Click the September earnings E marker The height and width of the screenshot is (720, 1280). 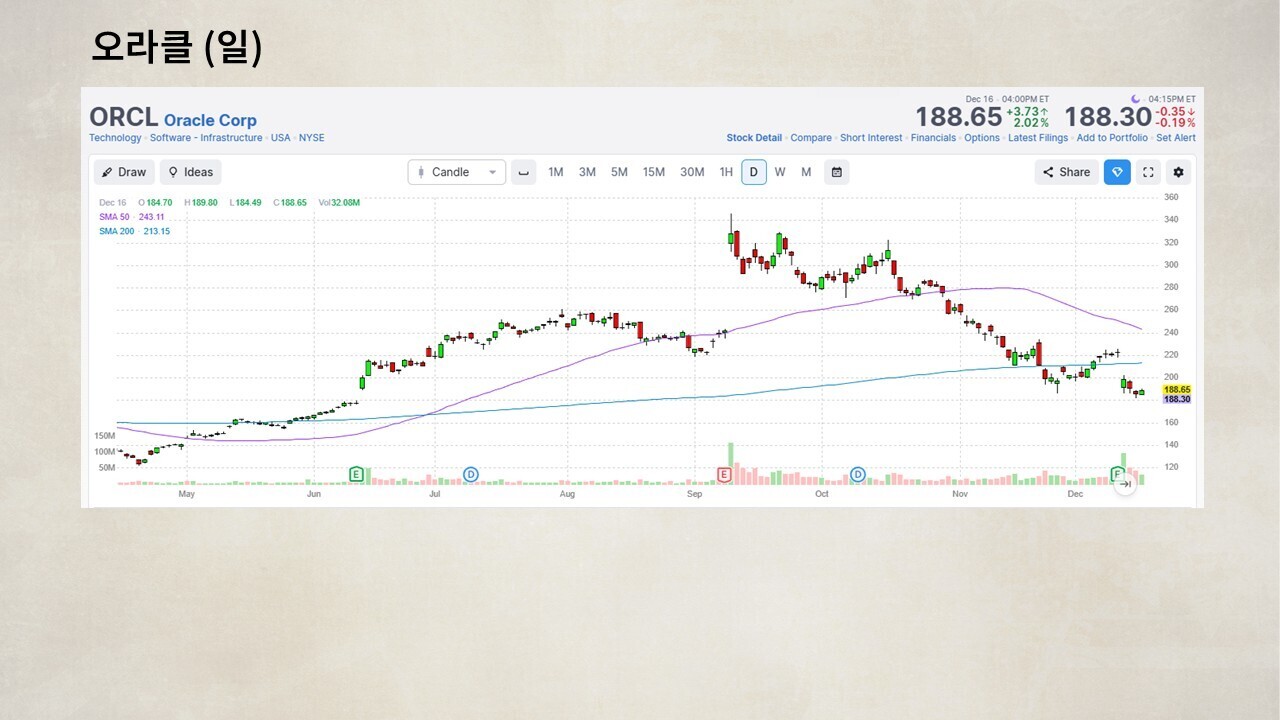(x=725, y=474)
